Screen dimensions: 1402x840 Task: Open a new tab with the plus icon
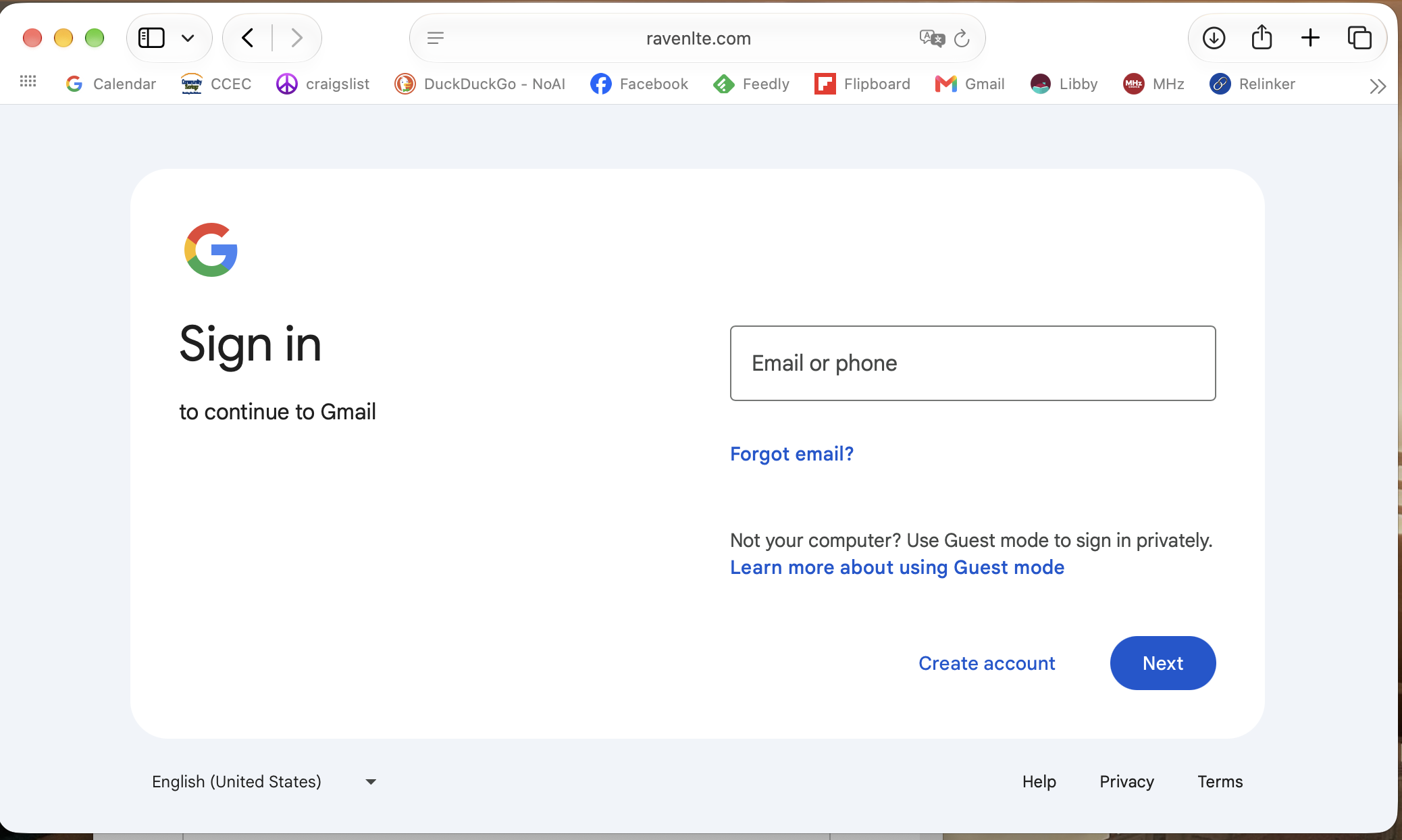(x=1310, y=38)
